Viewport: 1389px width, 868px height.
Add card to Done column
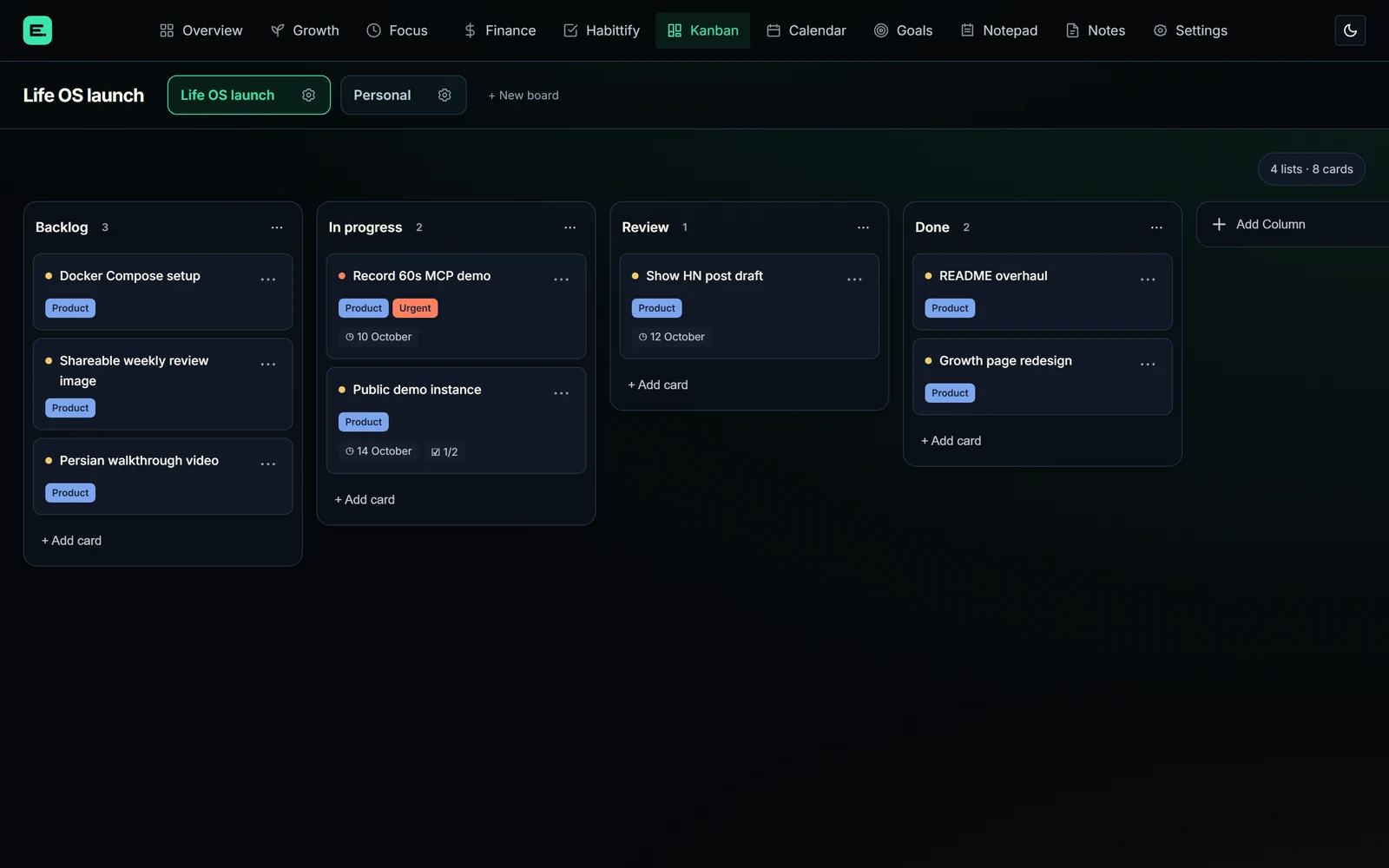951,441
